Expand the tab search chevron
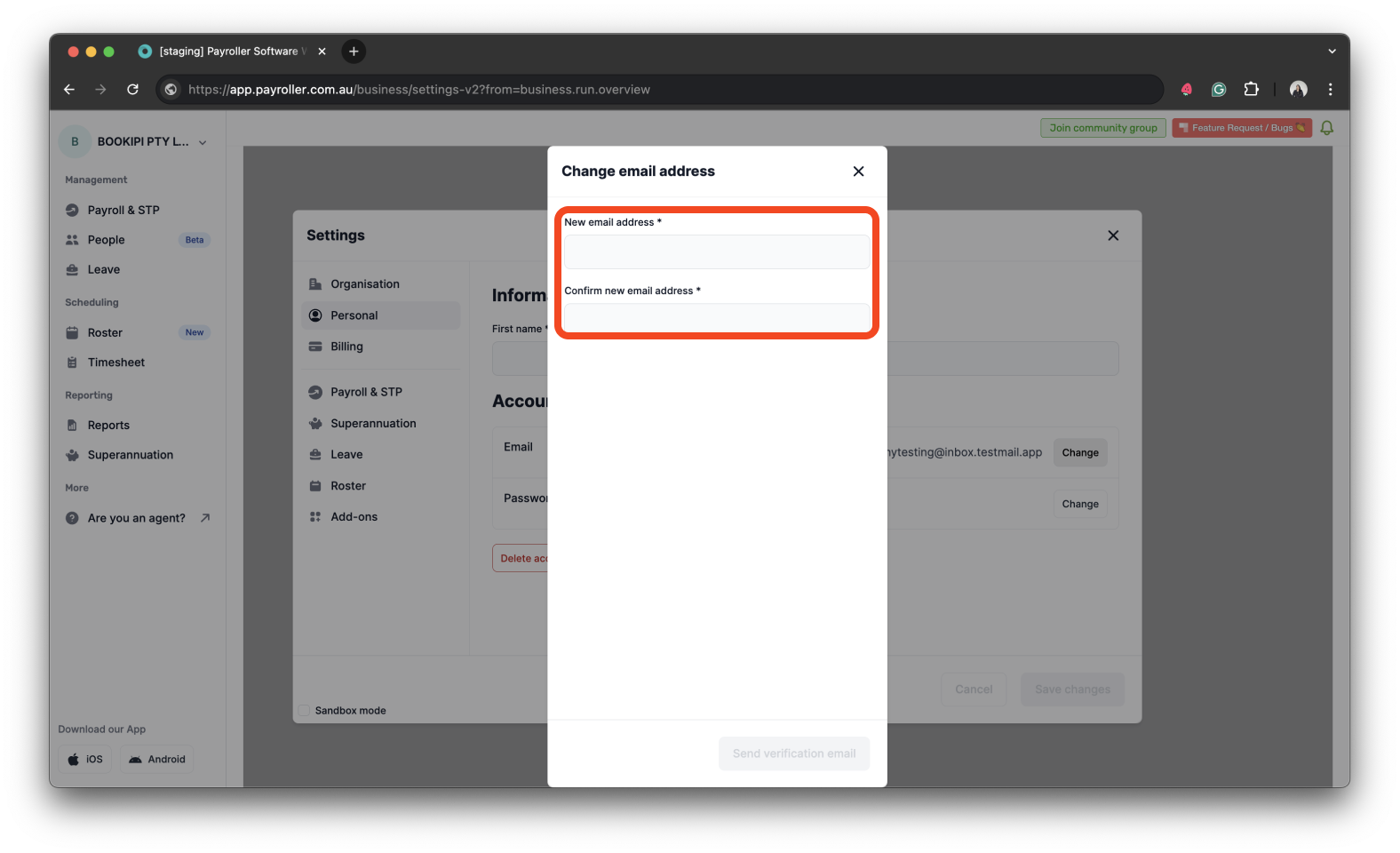 coord(1332,52)
